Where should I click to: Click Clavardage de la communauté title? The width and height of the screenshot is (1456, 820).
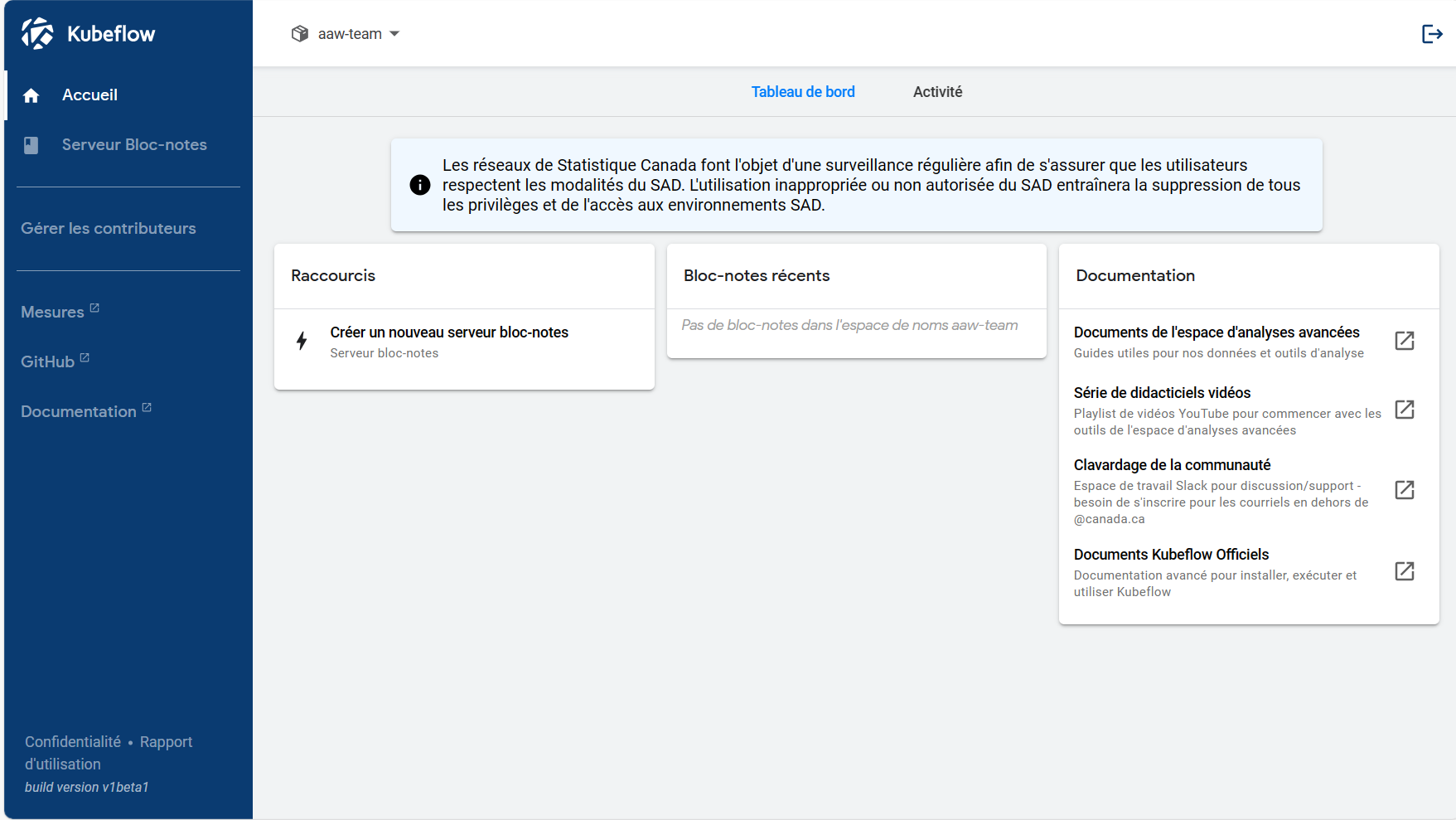pos(1172,465)
